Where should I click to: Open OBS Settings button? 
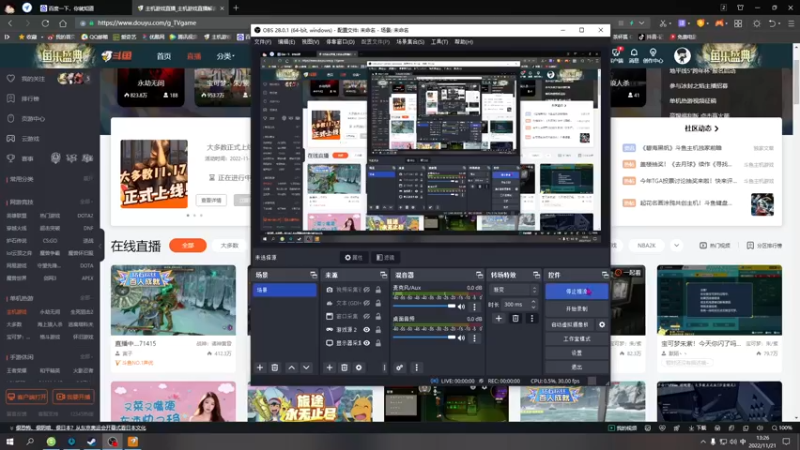point(577,353)
